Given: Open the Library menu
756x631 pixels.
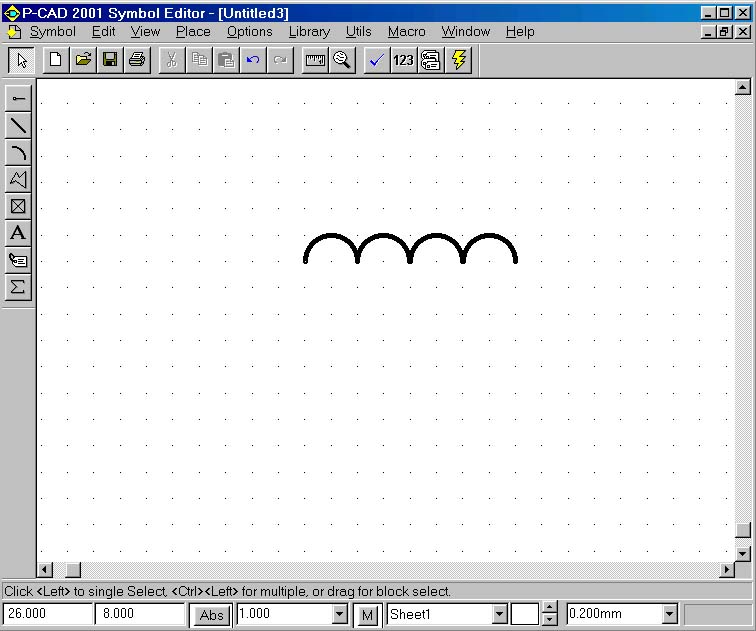Looking at the screenshot, I should click(309, 32).
